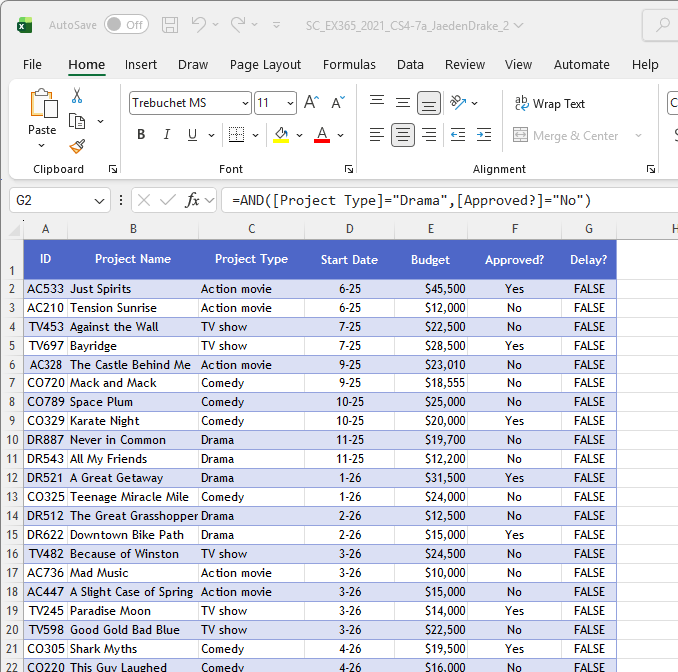This screenshot has width=678, height=672.
Task: Toggle Italic formatting
Action: (167, 135)
